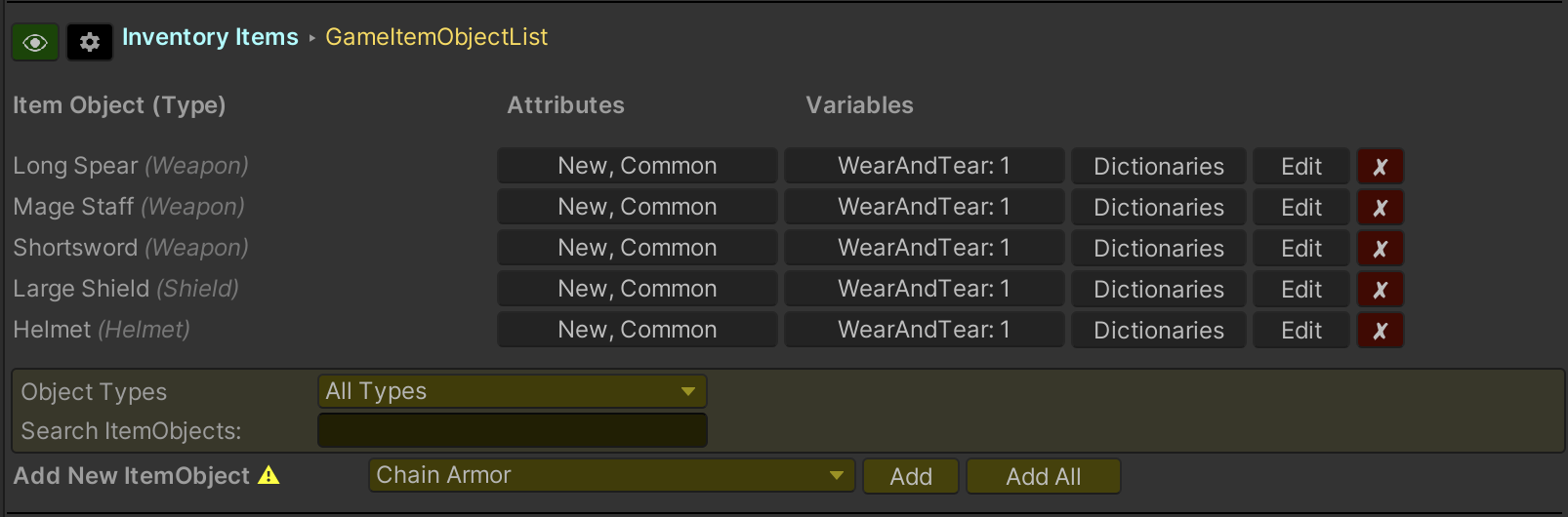Click WearAndTear variable for Large Shield
Screen dimensions: 1568x517
tap(924, 290)
